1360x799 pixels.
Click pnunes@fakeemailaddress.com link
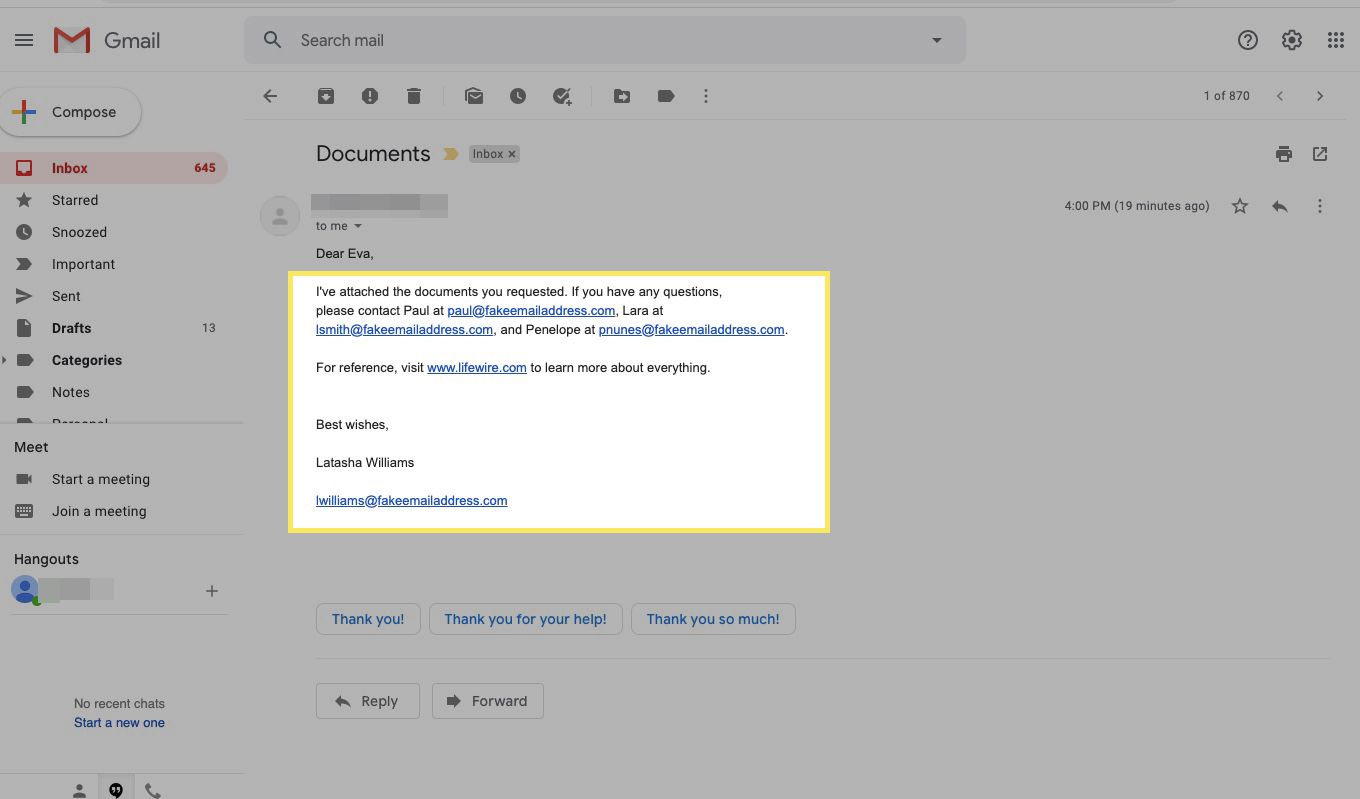(691, 330)
